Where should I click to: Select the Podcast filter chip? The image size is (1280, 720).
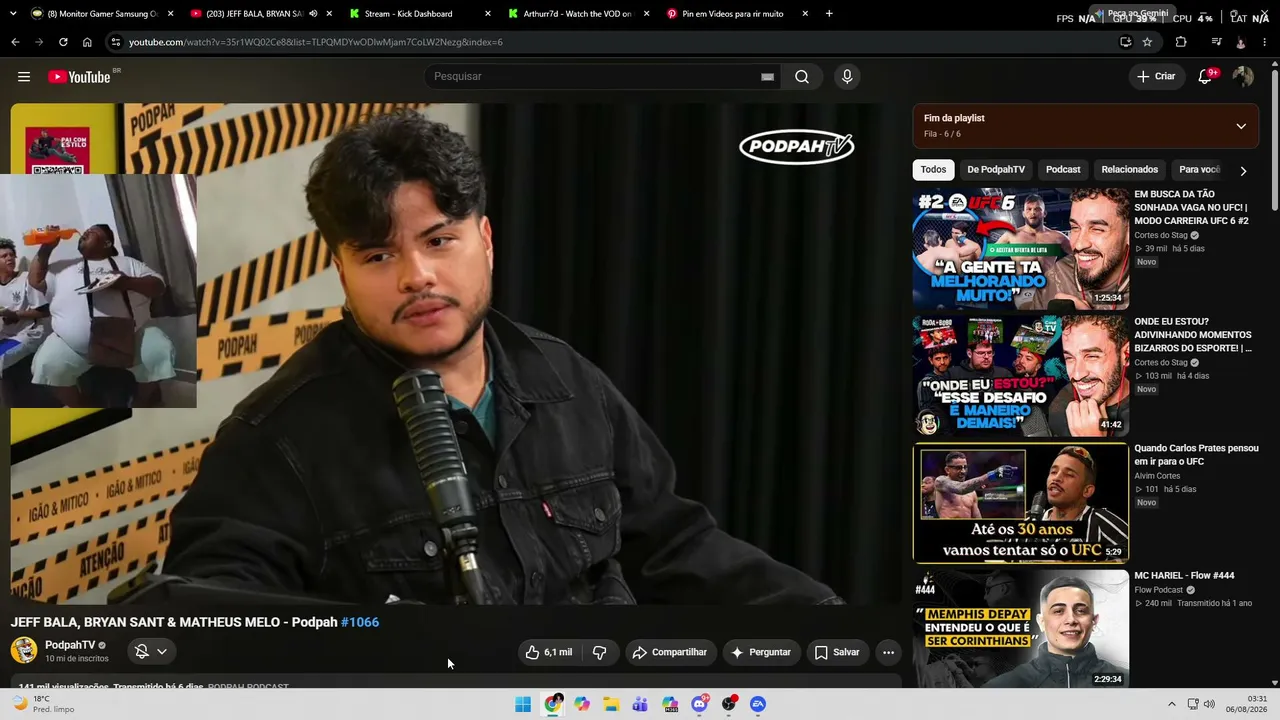point(1063,170)
